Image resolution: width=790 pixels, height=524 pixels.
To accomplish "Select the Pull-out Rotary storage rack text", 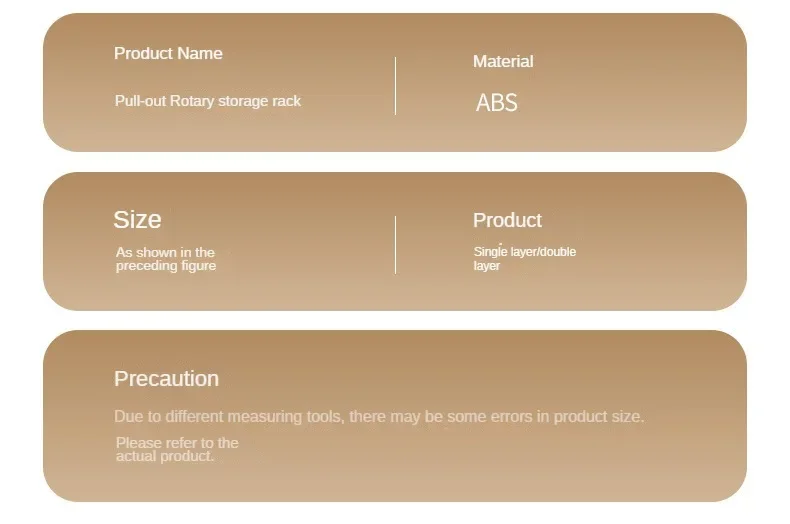I will pyautogui.click(x=208, y=101).
